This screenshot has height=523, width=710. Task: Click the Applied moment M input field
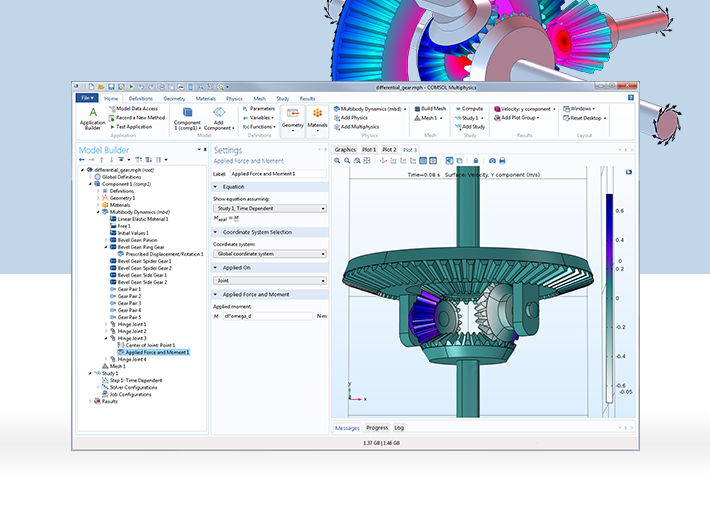268,316
